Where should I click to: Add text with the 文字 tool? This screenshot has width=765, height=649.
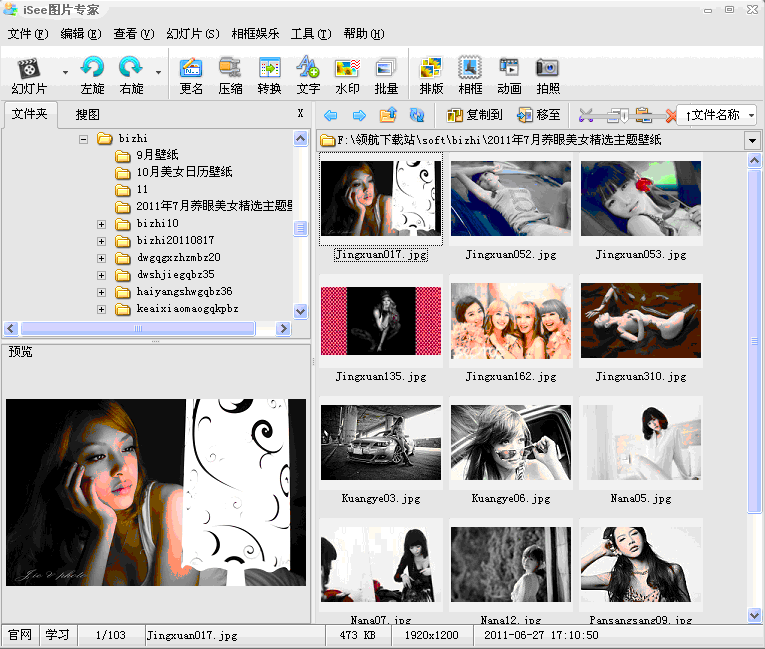(x=308, y=76)
